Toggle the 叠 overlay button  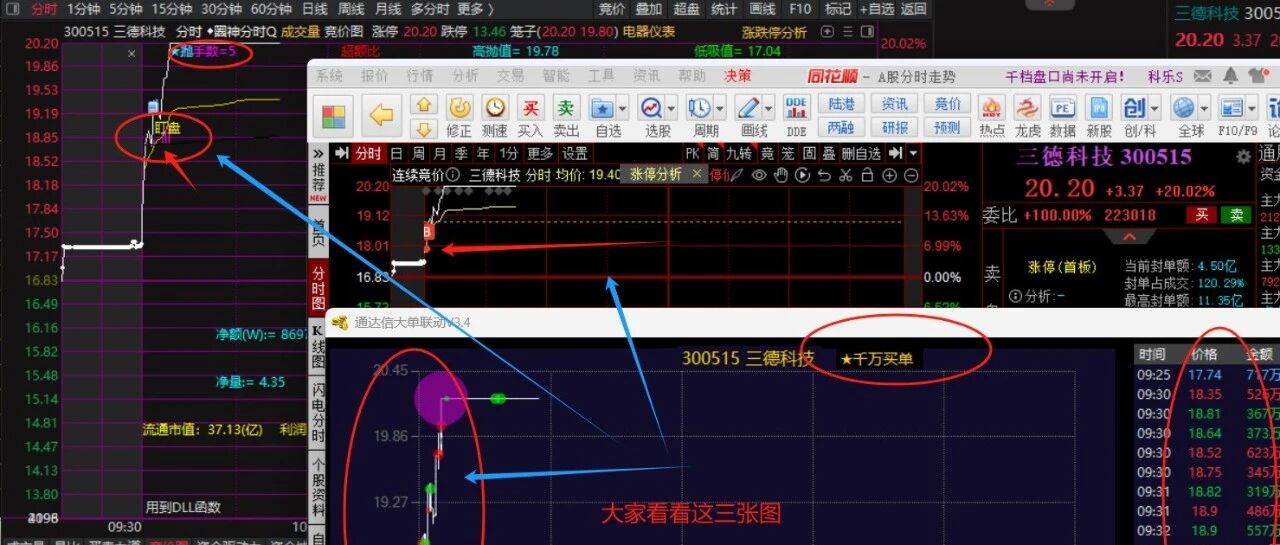coord(829,153)
